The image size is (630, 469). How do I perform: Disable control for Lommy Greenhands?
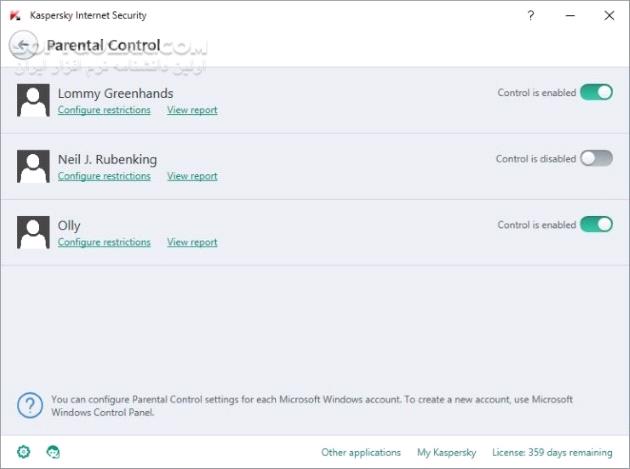pyautogui.click(x=596, y=92)
